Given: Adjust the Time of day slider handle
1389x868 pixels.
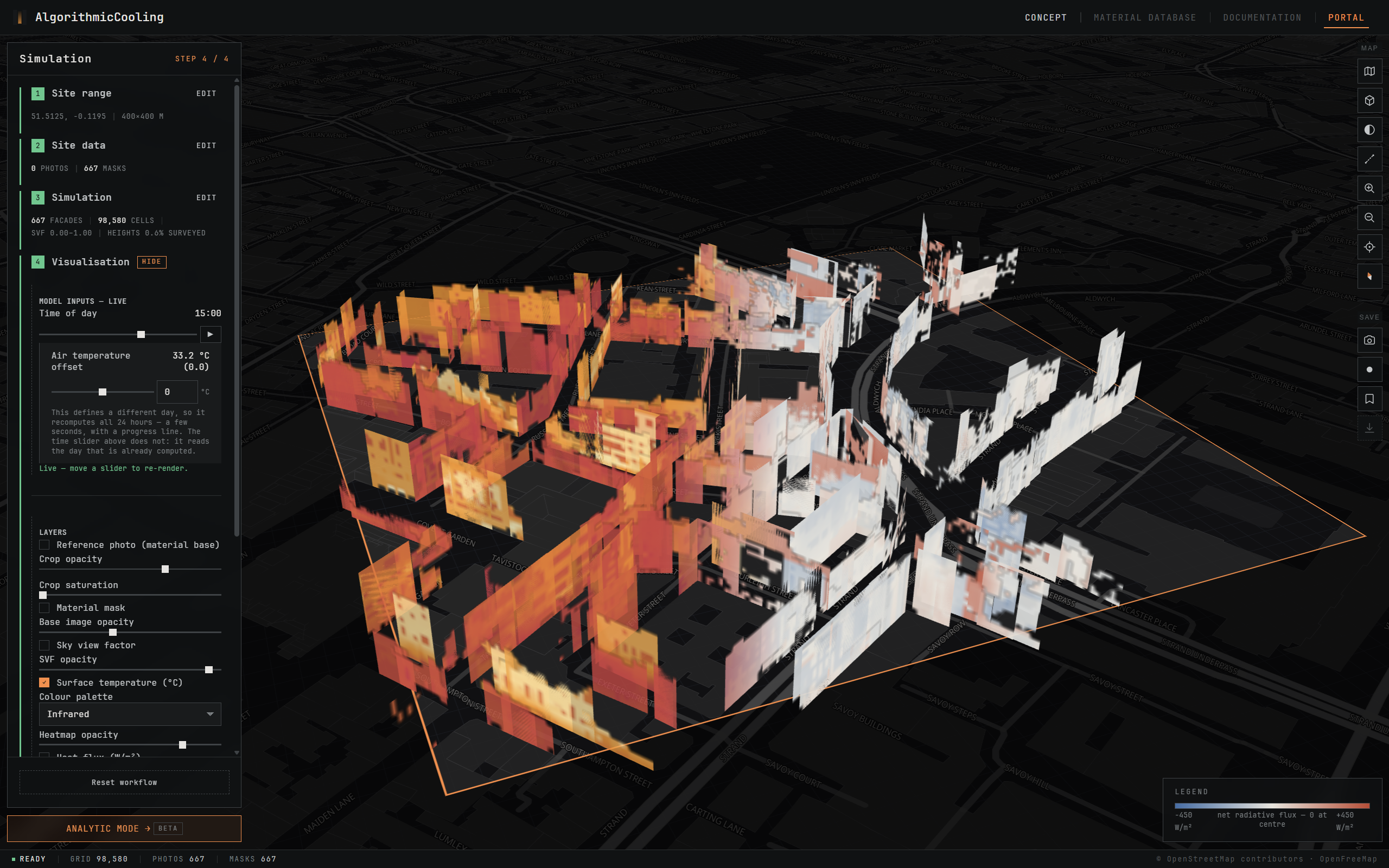Looking at the screenshot, I should tap(141, 335).
